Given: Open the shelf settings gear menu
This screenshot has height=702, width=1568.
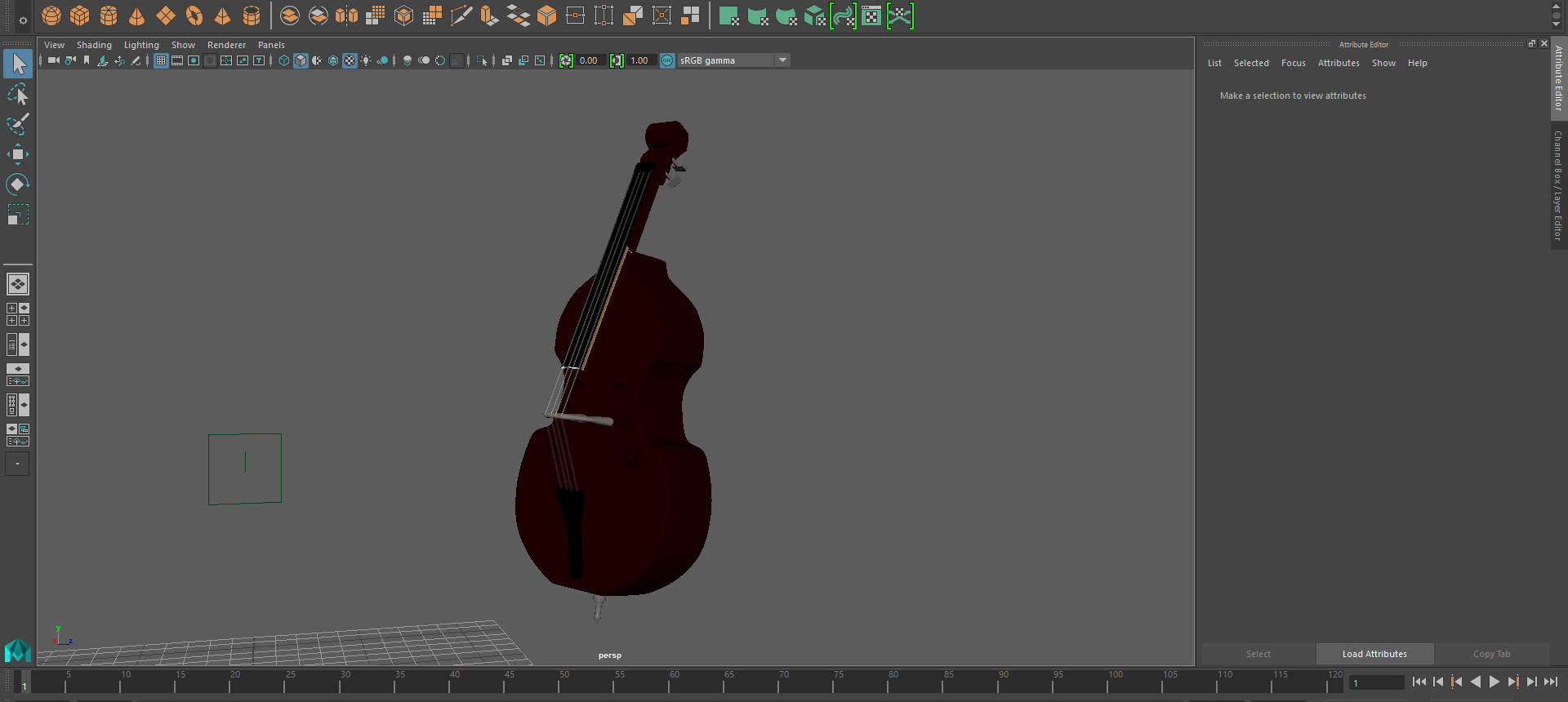Looking at the screenshot, I should [23, 20].
